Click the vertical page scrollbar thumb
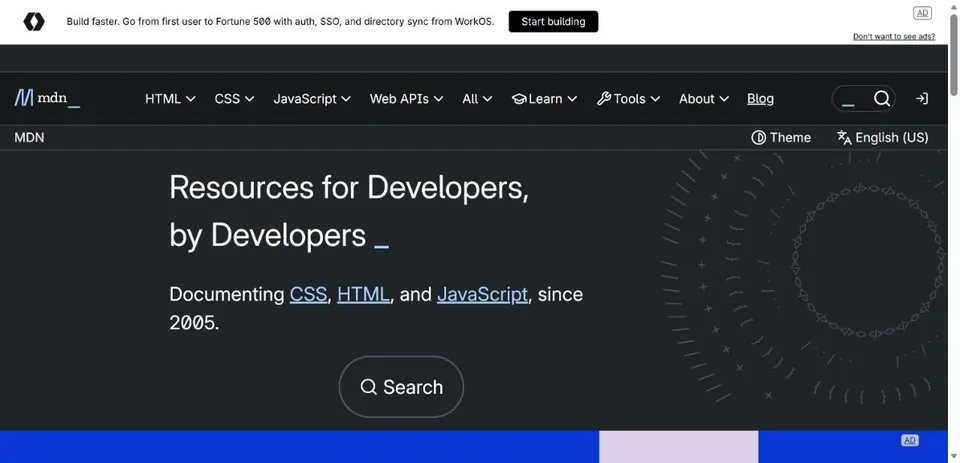Viewport: 960px width, 463px height. tap(954, 55)
